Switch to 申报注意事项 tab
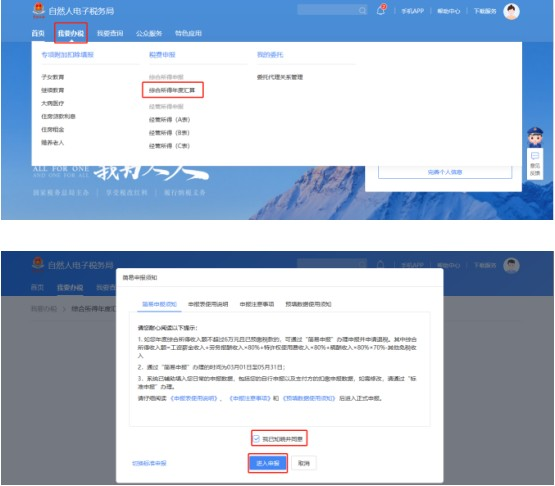Viewport: 555px width, 486px height. 257,304
